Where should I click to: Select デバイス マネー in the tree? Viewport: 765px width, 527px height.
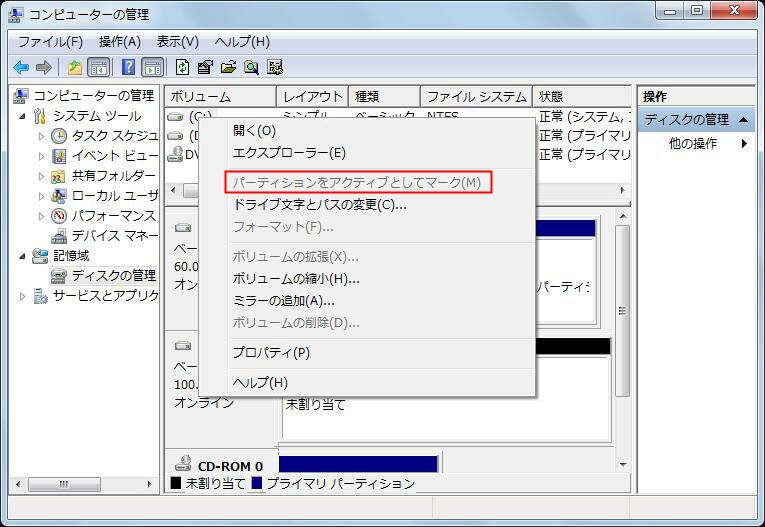(x=114, y=236)
